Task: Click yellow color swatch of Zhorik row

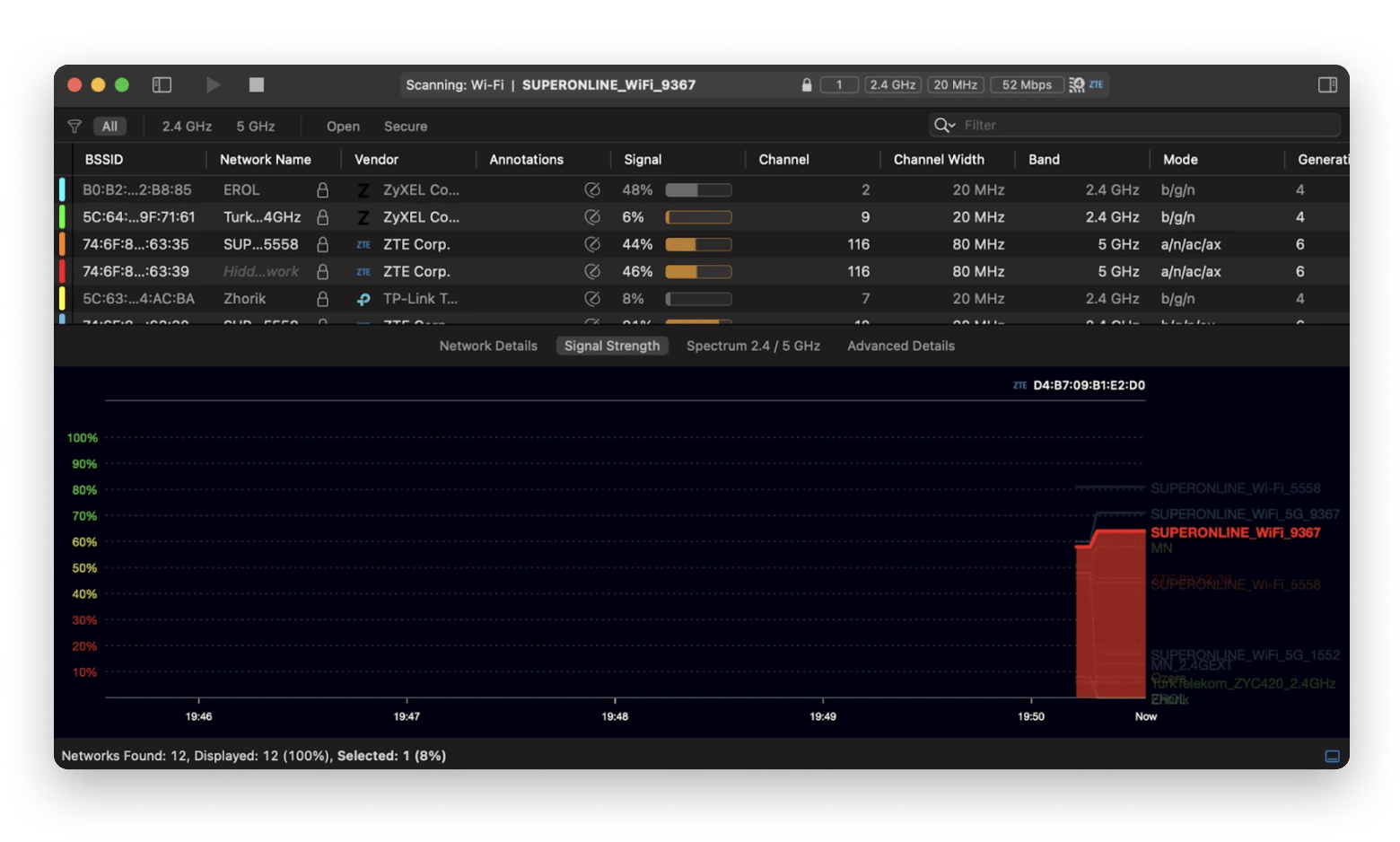Action: coord(62,298)
